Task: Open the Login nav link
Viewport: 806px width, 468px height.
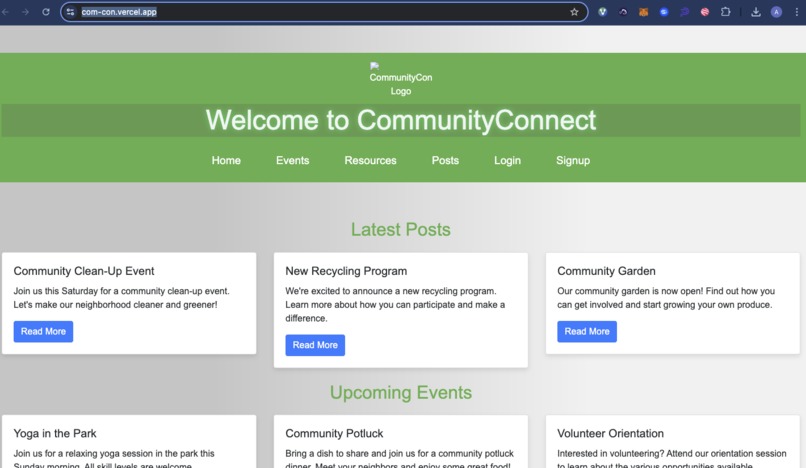Action: pos(507,160)
